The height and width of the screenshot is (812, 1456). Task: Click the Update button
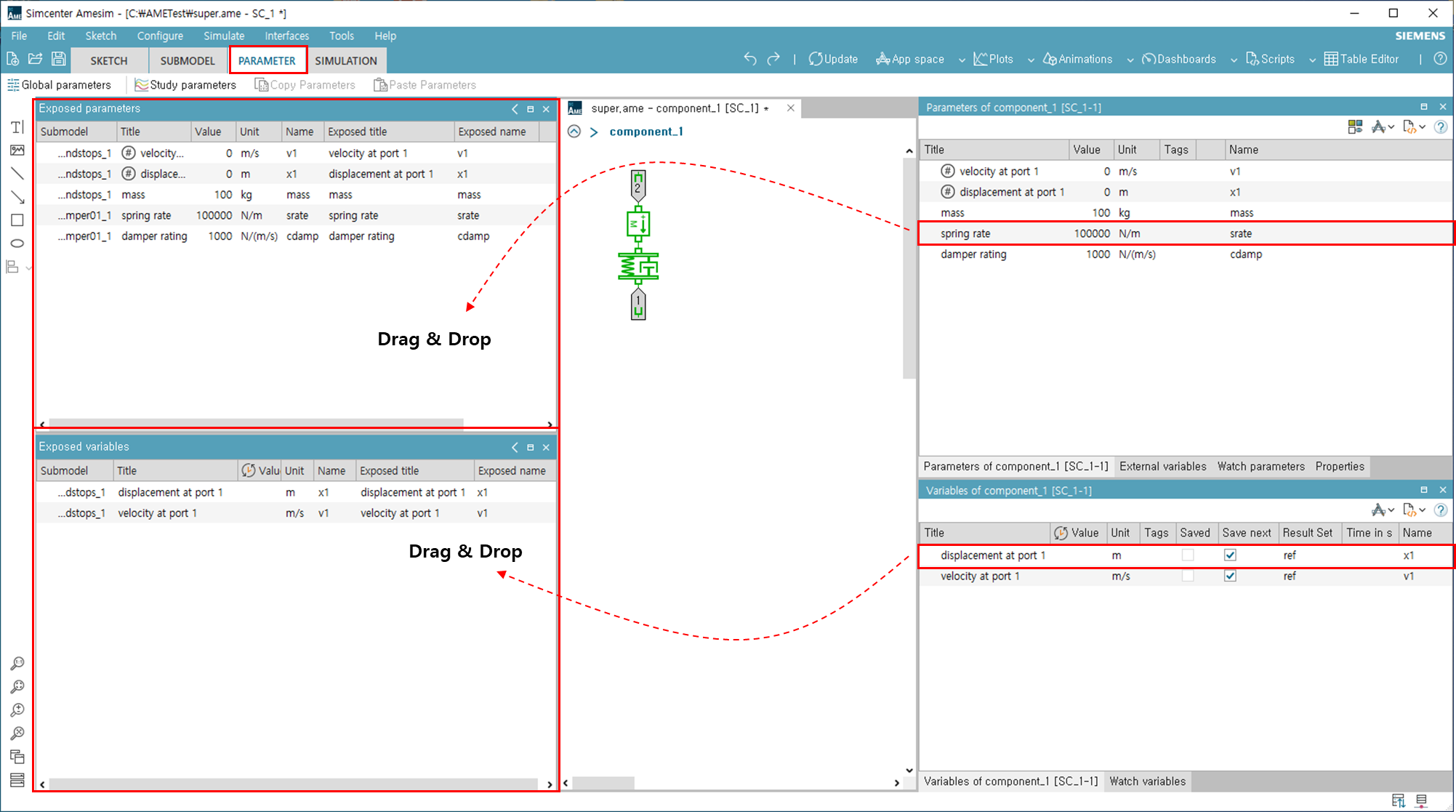tap(833, 59)
